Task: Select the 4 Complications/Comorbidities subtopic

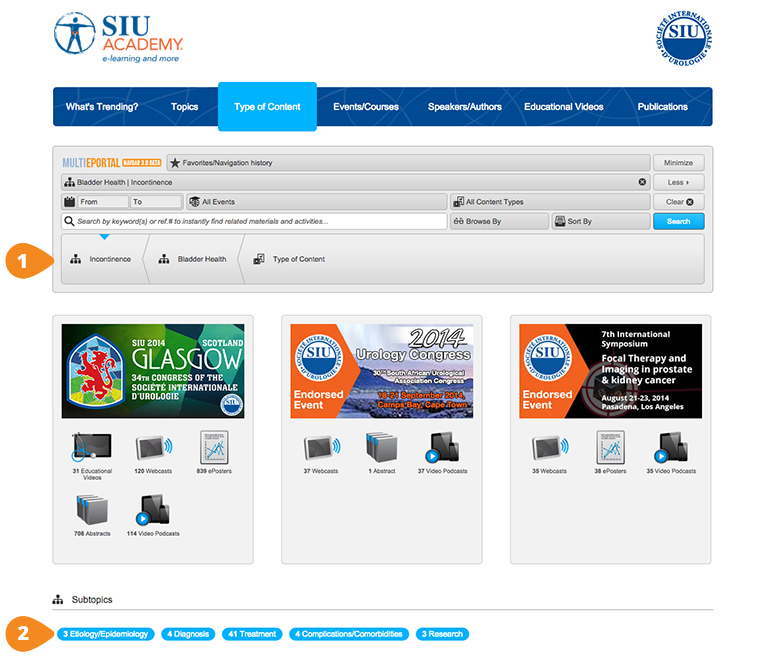Action: (x=349, y=634)
